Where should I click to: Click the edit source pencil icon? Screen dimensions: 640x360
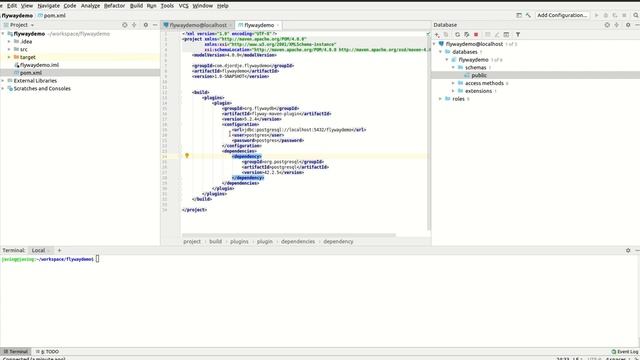(x=497, y=35)
